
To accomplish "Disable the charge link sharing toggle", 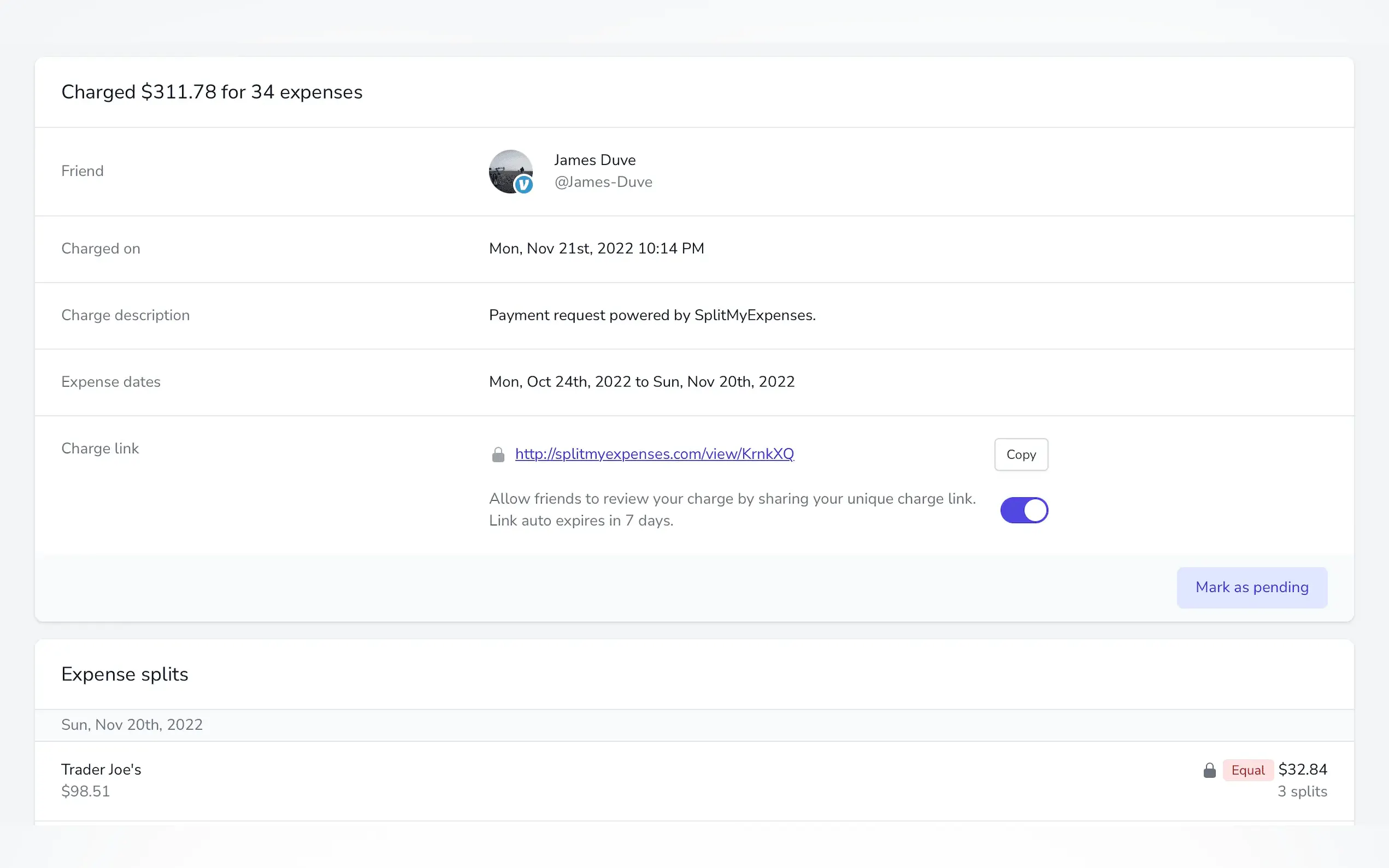I will tap(1024, 510).
